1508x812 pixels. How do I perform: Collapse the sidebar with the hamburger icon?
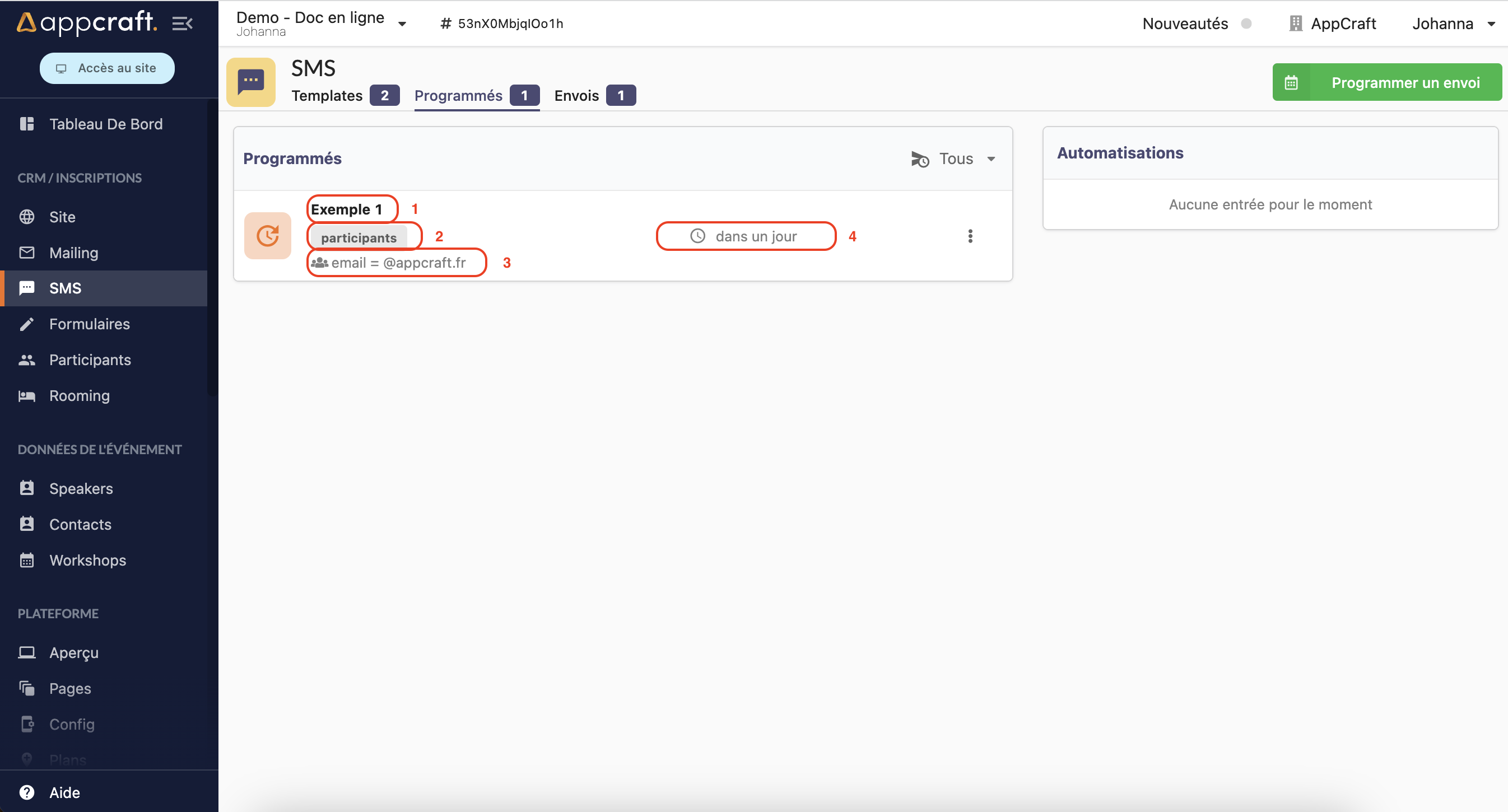(x=182, y=24)
